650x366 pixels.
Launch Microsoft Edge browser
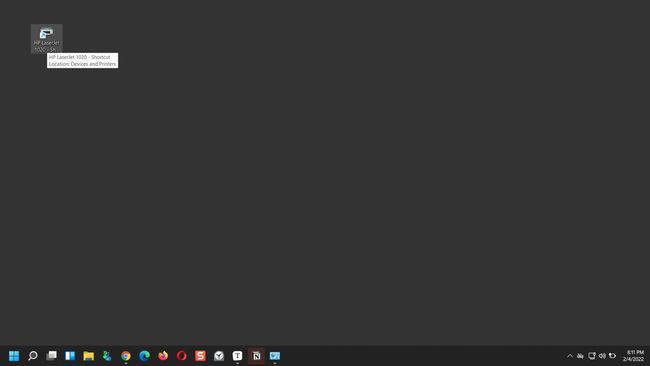[144, 356]
